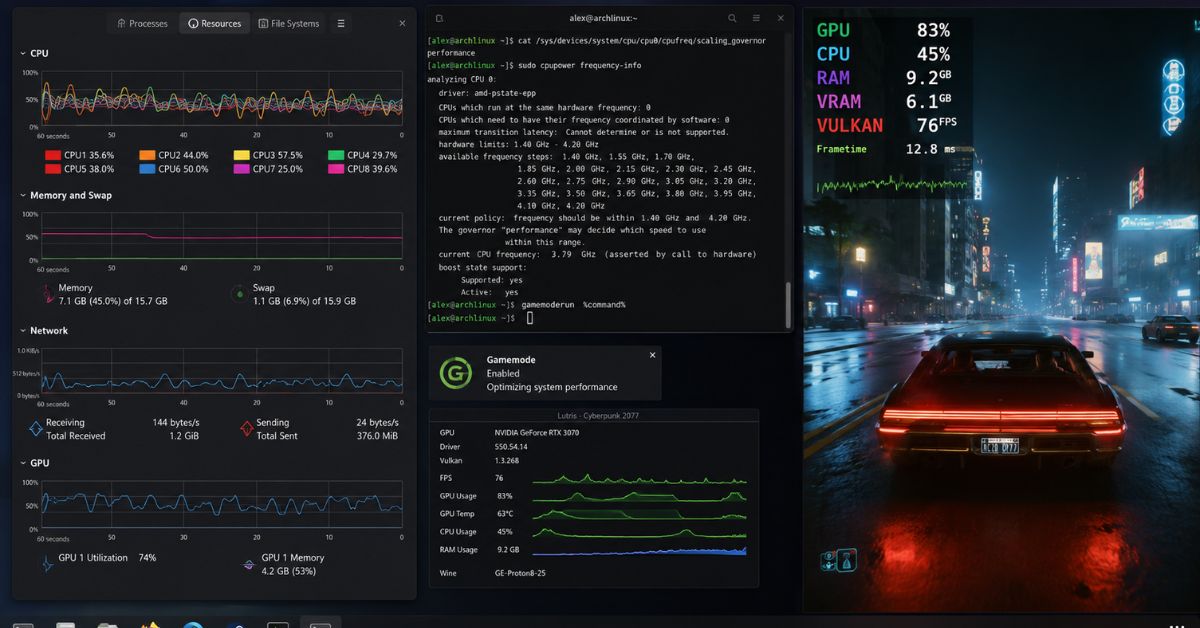Pick the CPU3 yellow color swatch
The height and width of the screenshot is (628, 1200).
click(242, 155)
